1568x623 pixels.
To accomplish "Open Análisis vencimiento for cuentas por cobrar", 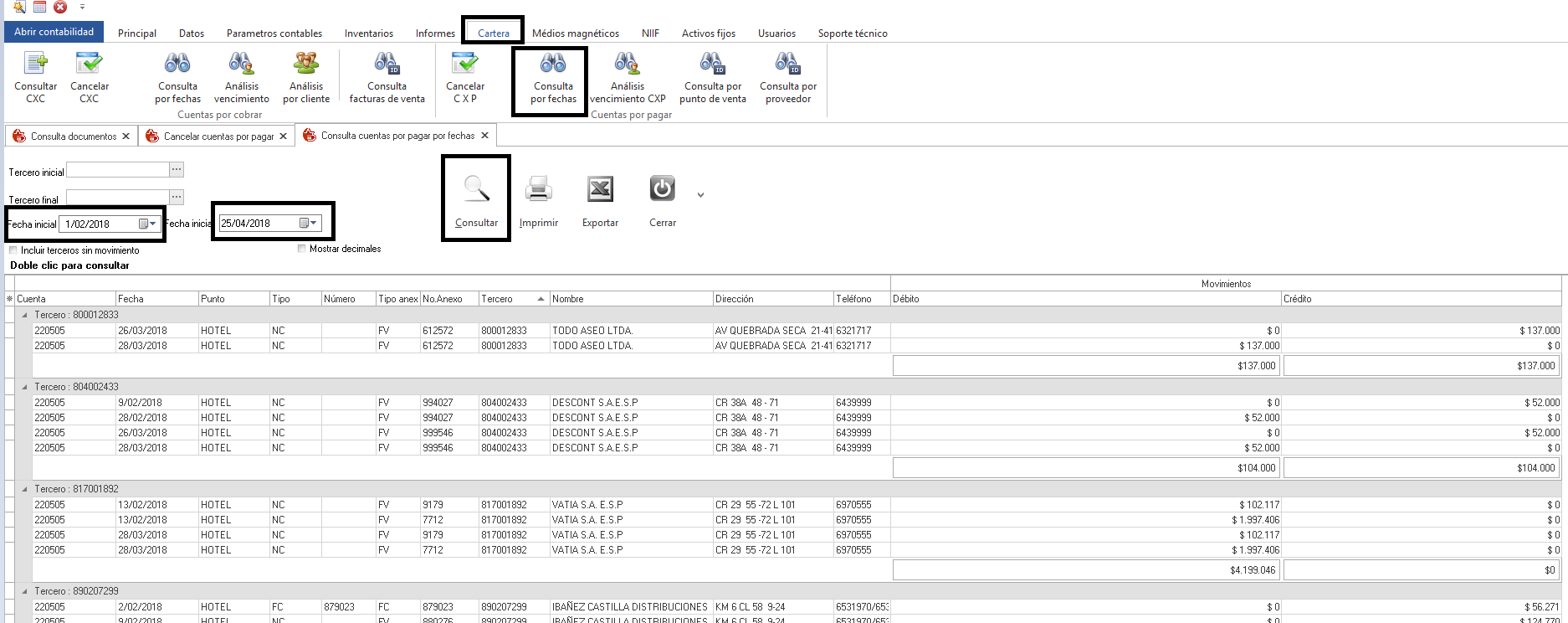I will [x=241, y=77].
